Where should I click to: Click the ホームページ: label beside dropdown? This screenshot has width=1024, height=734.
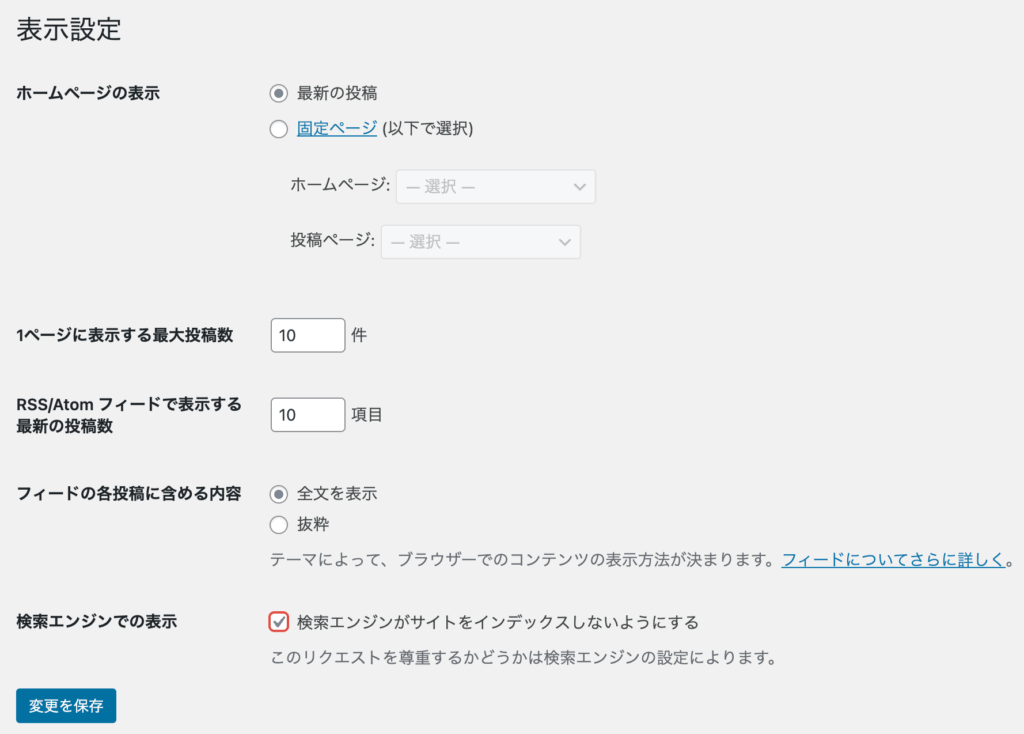[x=340, y=185]
